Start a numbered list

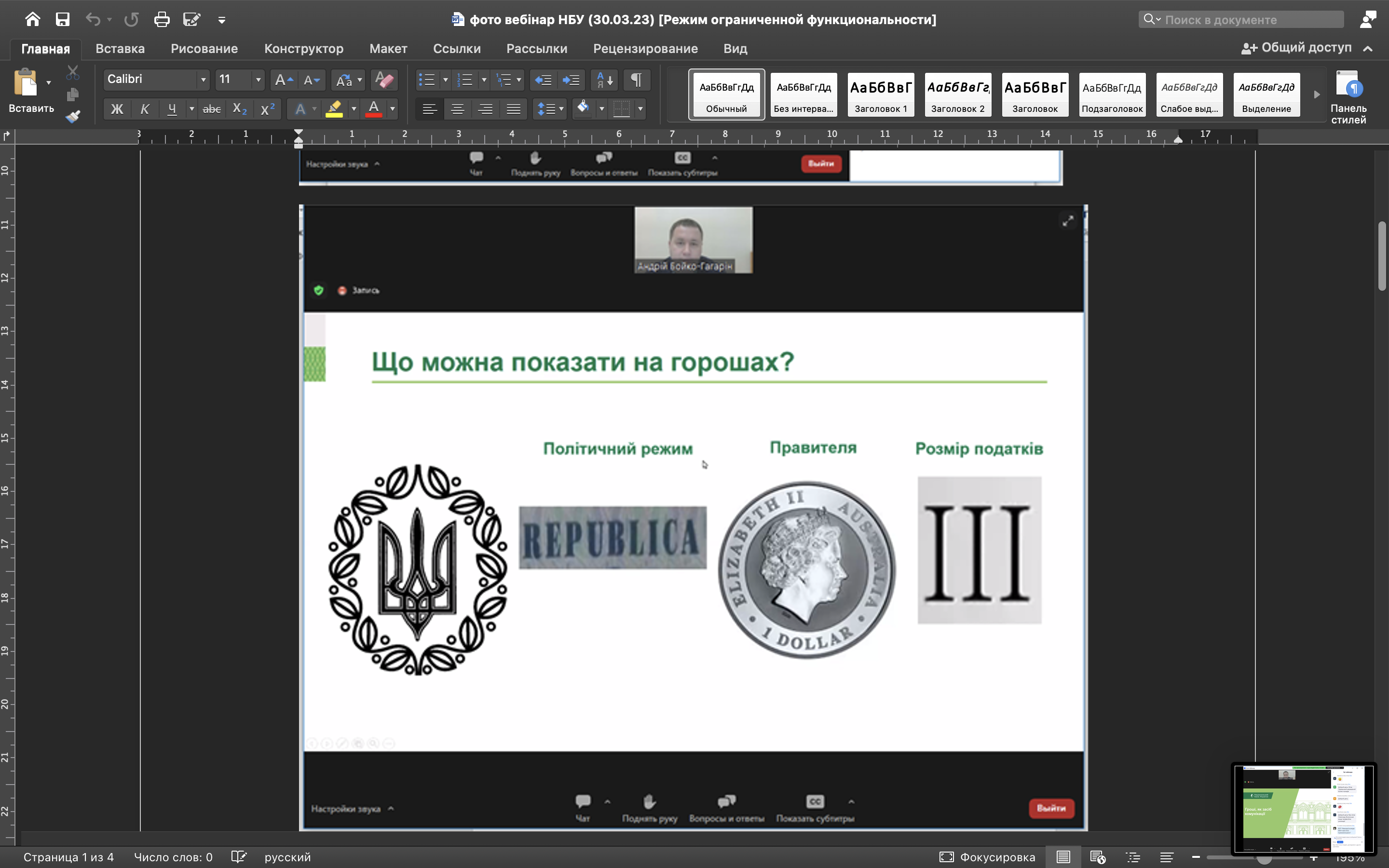pyautogui.click(x=465, y=80)
